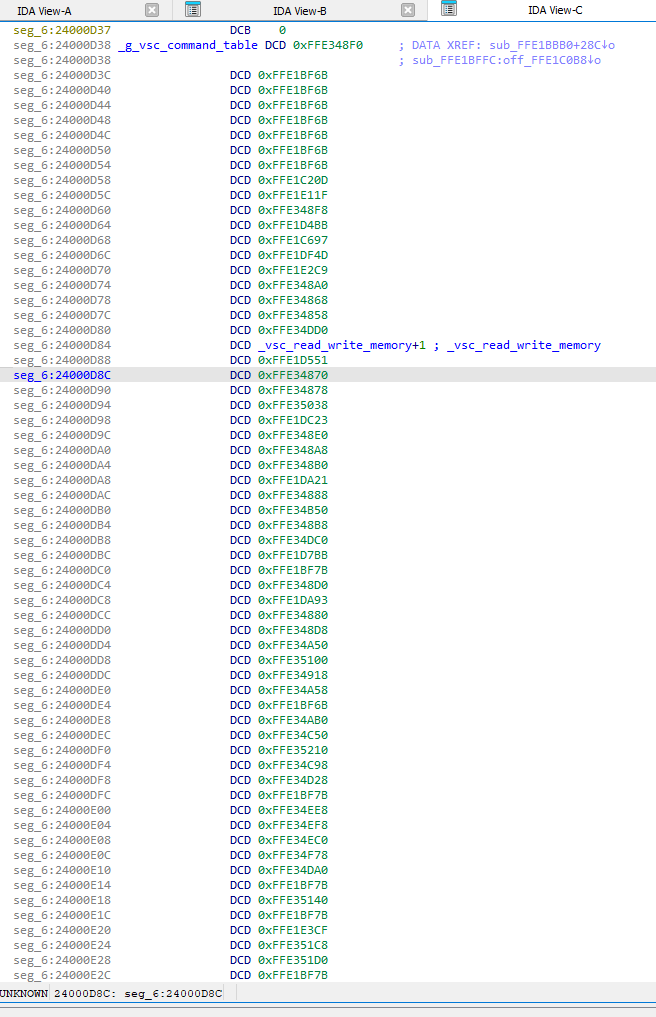Click value 0xFFE348A0
656x1017 pixels.
click(x=293, y=285)
